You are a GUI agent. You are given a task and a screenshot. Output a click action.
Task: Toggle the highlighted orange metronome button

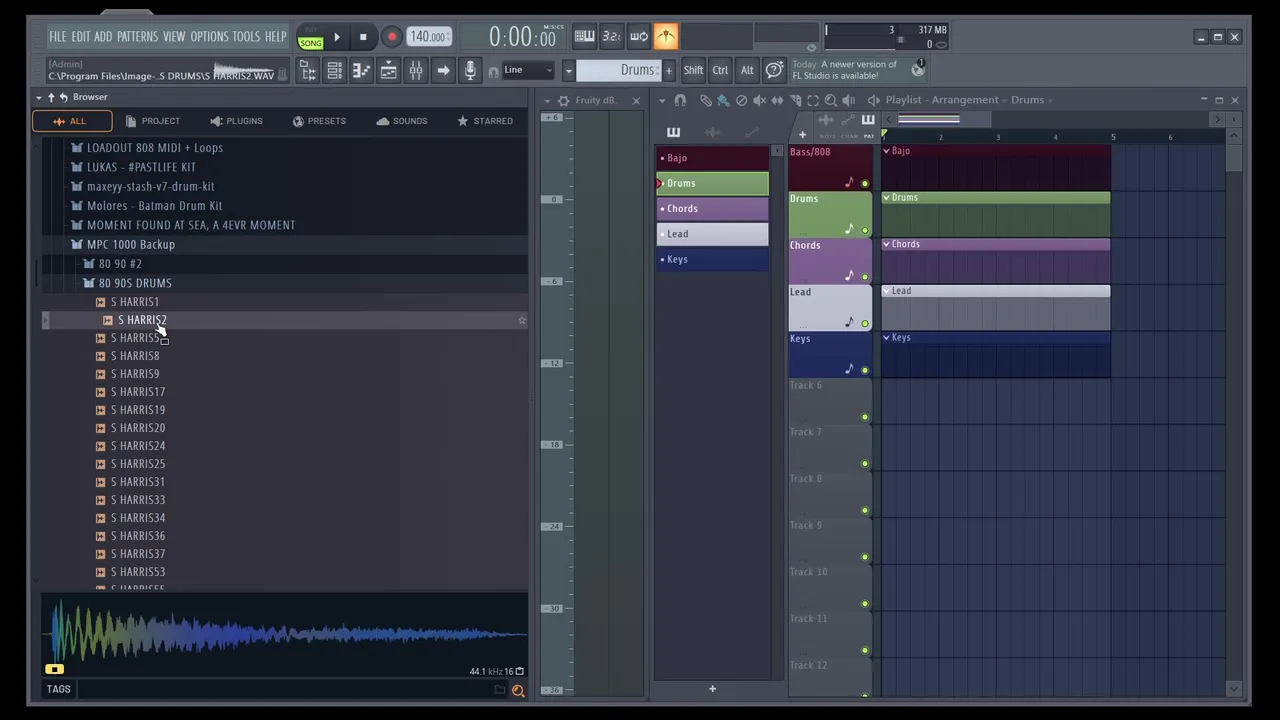click(665, 37)
